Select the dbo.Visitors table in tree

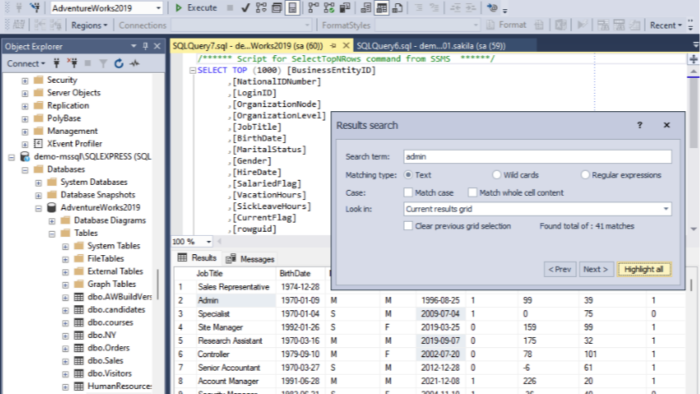pos(109,373)
